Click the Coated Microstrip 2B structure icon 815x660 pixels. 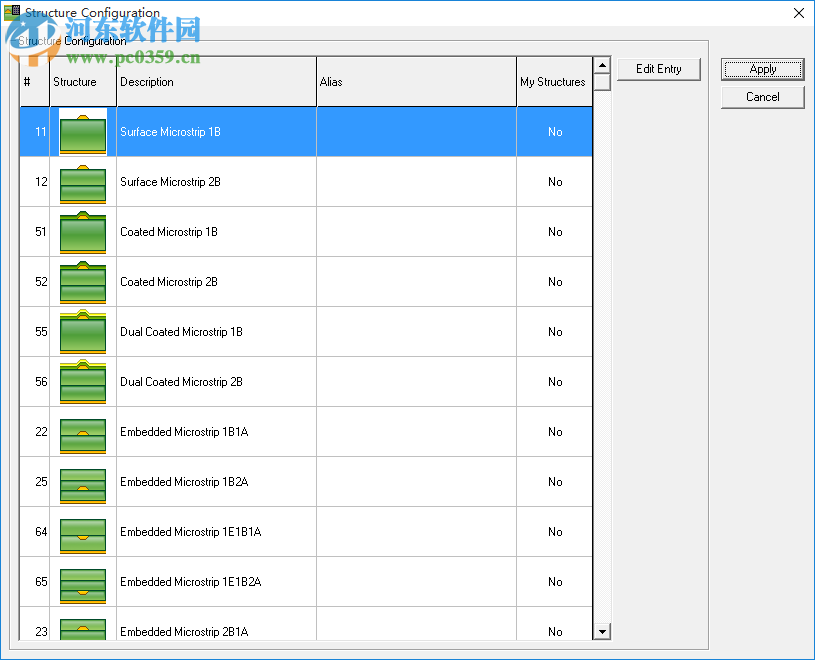click(x=83, y=283)
